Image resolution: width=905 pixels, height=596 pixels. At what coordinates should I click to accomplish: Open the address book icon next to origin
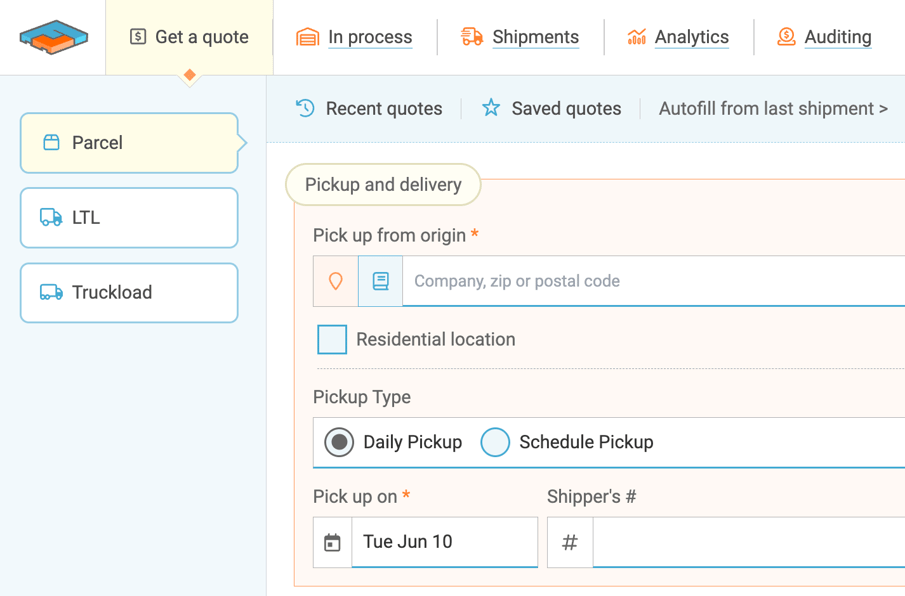click(x=380, y=280)
